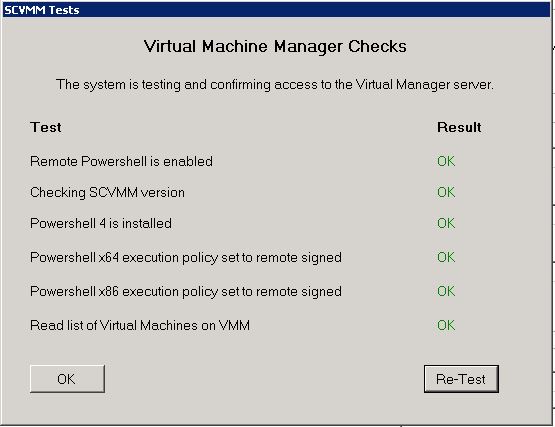Image resolution: width=555 pixels, height=427 pixels.
Task: Select 'Checking SCVMM version' test label
Action: 108,192
